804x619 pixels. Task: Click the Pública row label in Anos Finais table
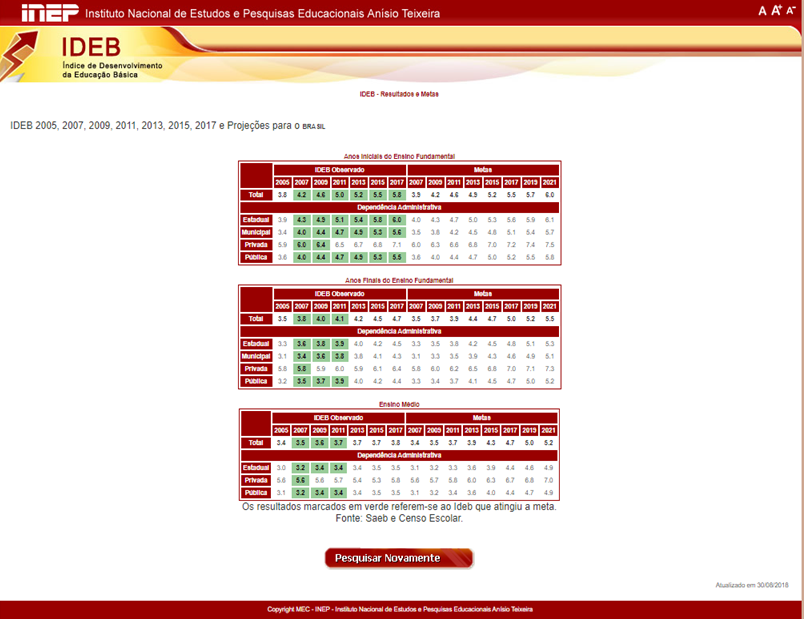coord(256,382)
